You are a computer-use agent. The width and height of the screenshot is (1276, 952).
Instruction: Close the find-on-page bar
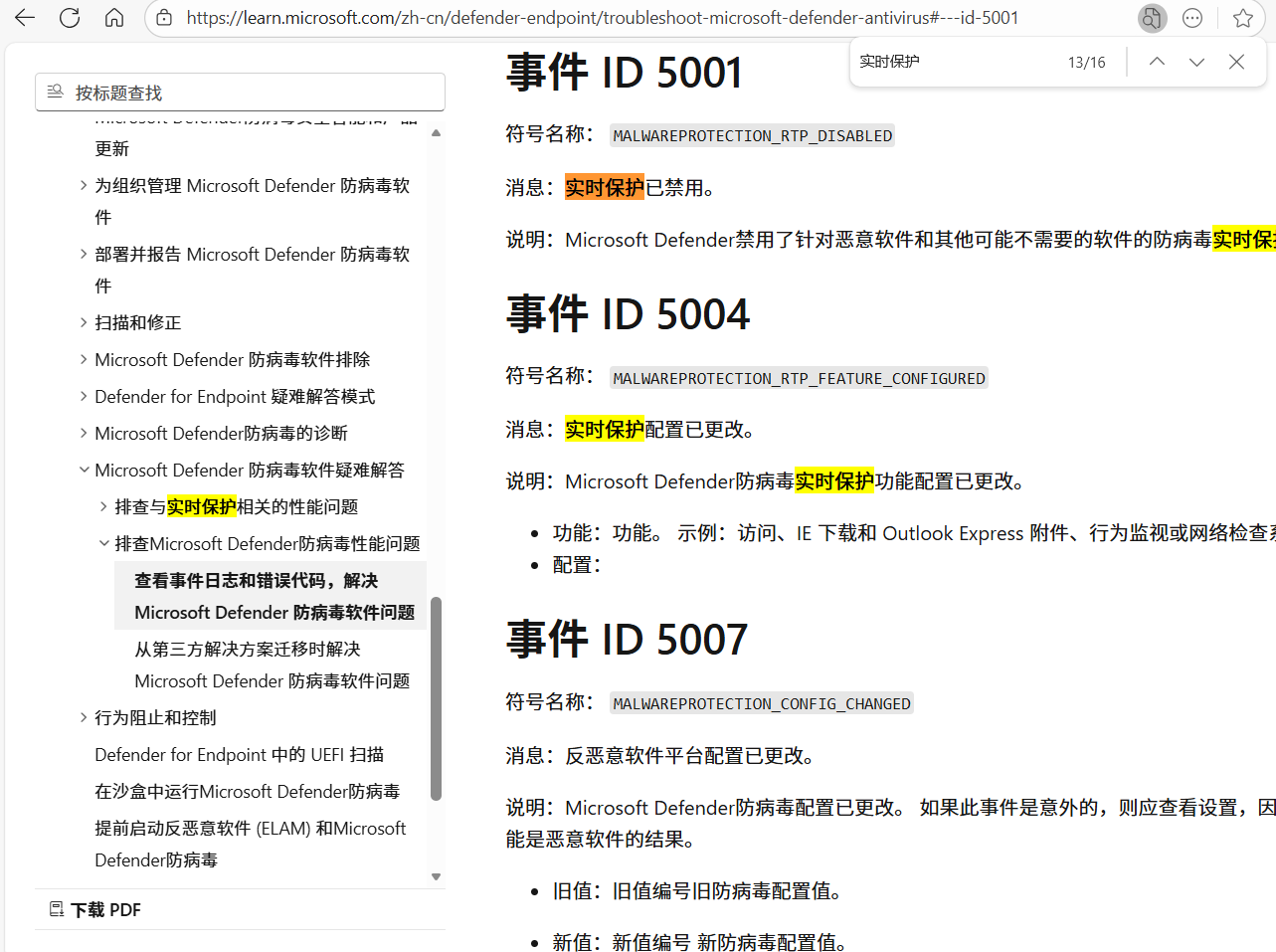[x=1236, y=62]
